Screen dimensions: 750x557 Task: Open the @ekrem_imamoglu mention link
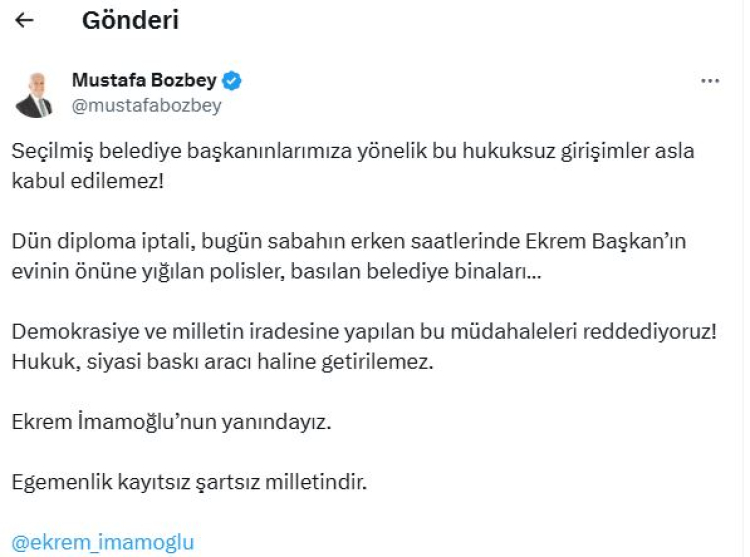tap(103, 543)
